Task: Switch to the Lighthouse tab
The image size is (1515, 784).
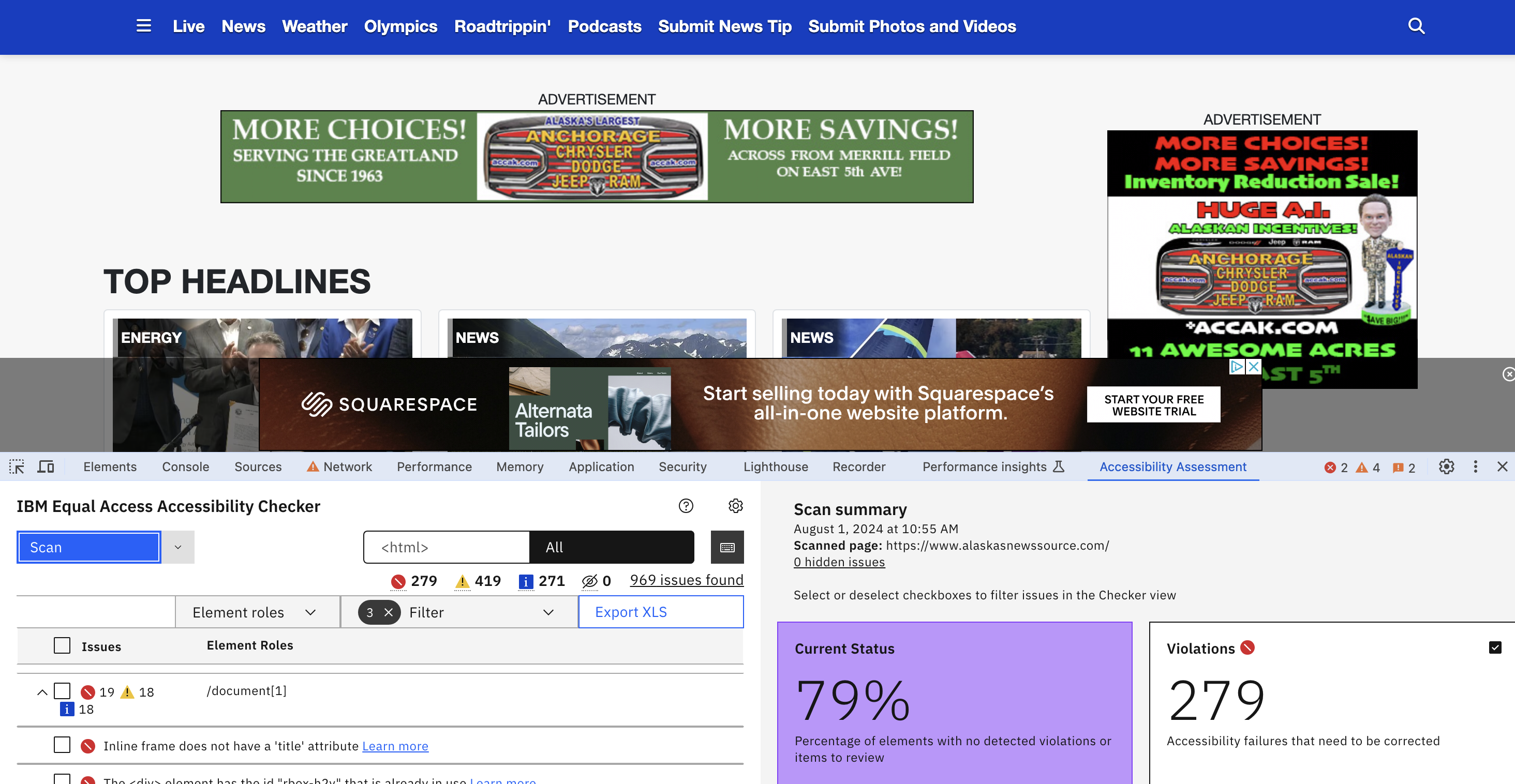Action: click(775, 466)
